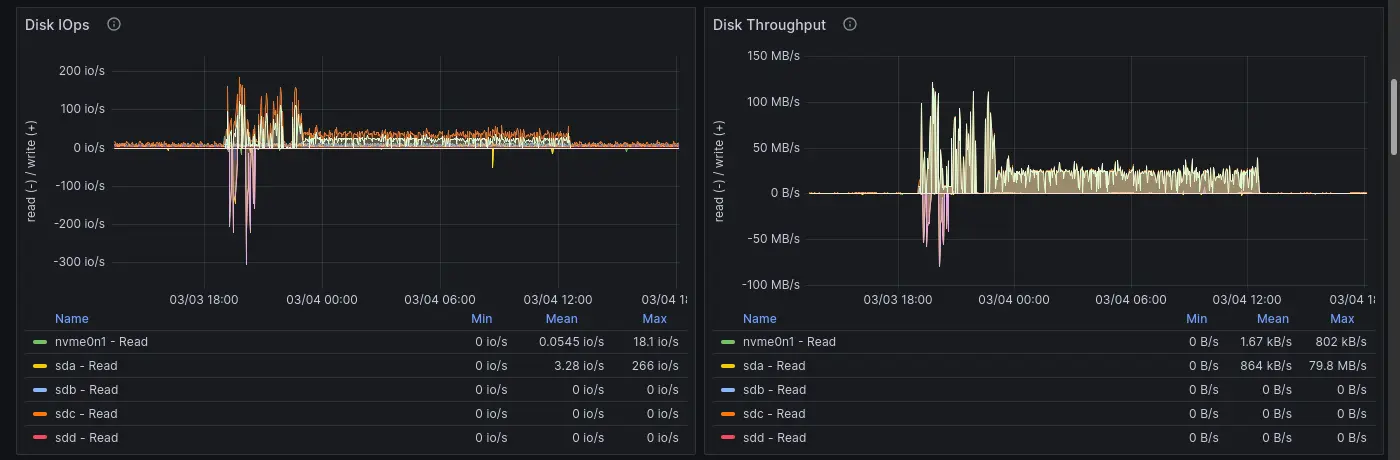The width and height of the screenshot is (1400, 460).
Task: Sort Disk IOps legend by Mean column
Action: [x=561, y=319]
